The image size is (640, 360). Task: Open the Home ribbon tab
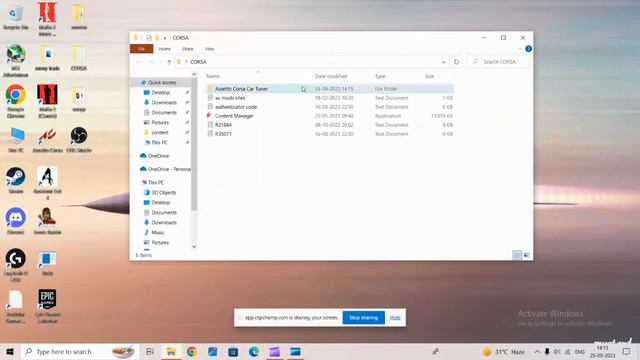click(x=165, y=49)
